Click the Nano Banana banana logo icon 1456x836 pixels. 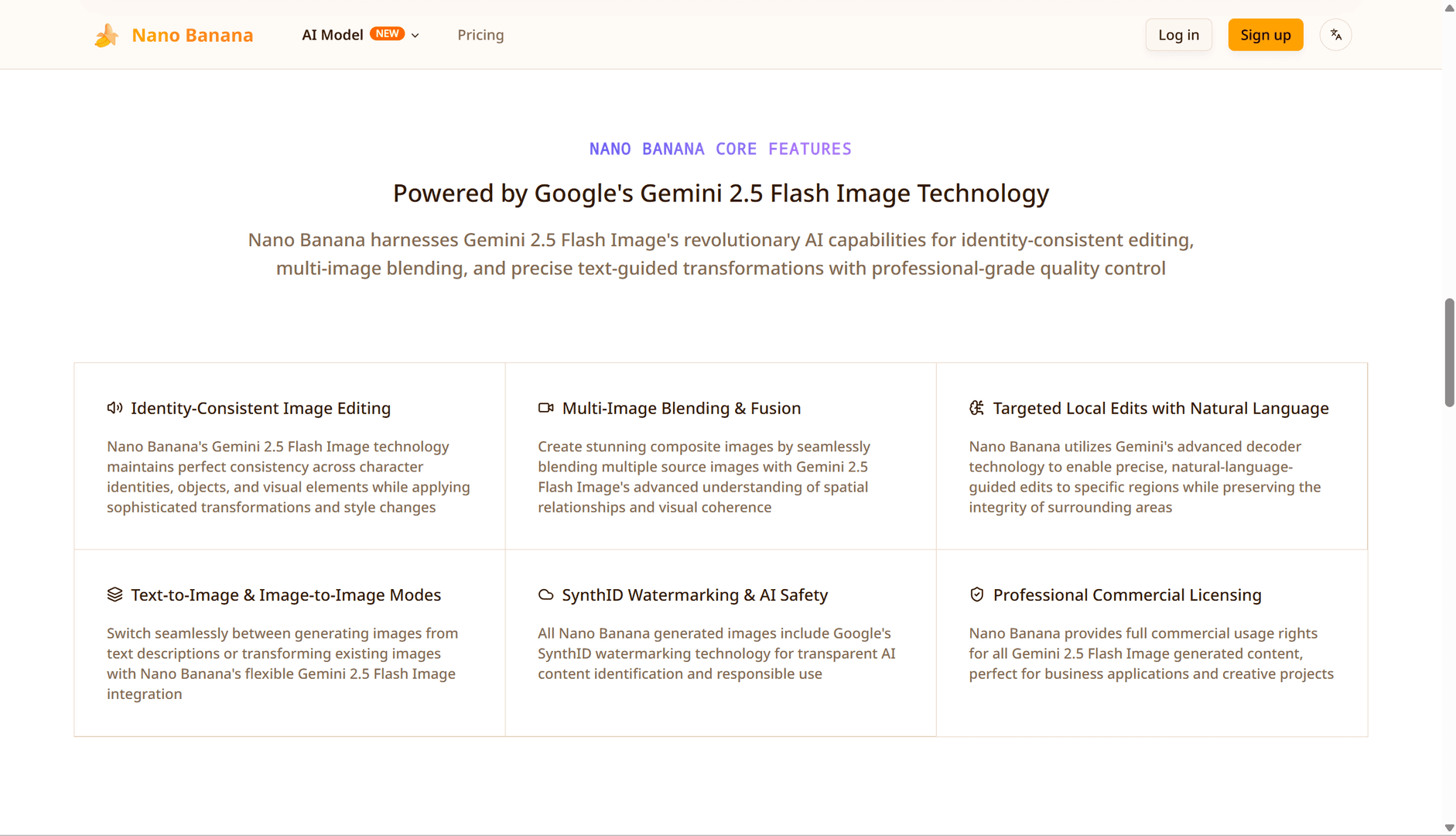(107, 35)
